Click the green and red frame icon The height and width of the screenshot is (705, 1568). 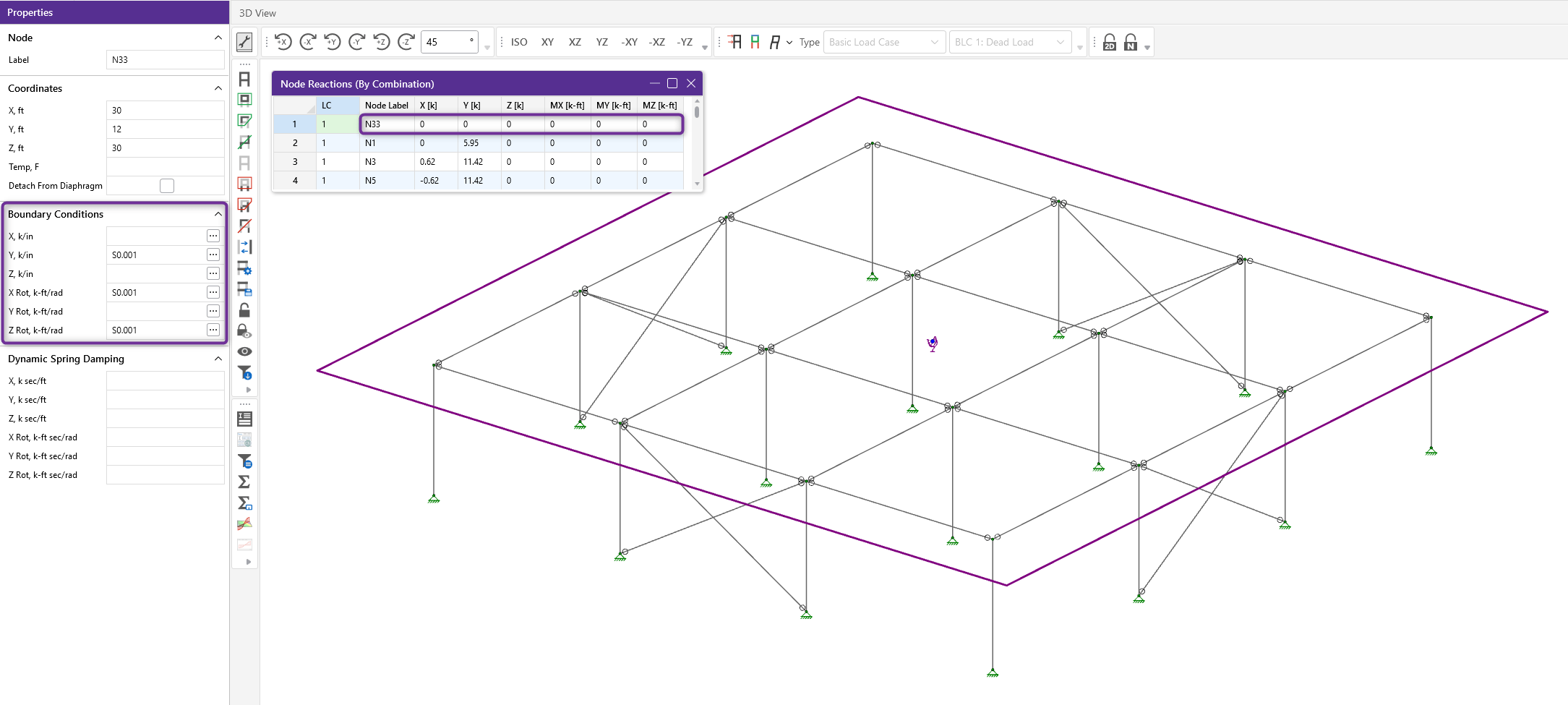[755, 42]
